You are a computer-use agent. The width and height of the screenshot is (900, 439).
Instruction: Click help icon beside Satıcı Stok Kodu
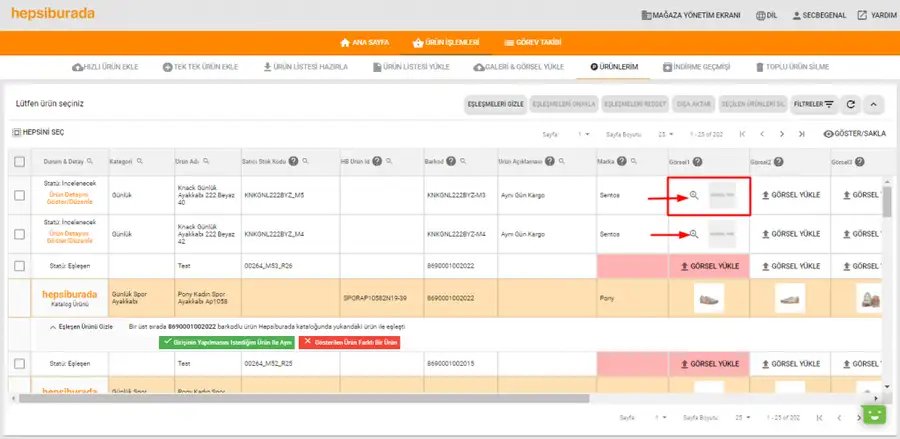point(293,162)
